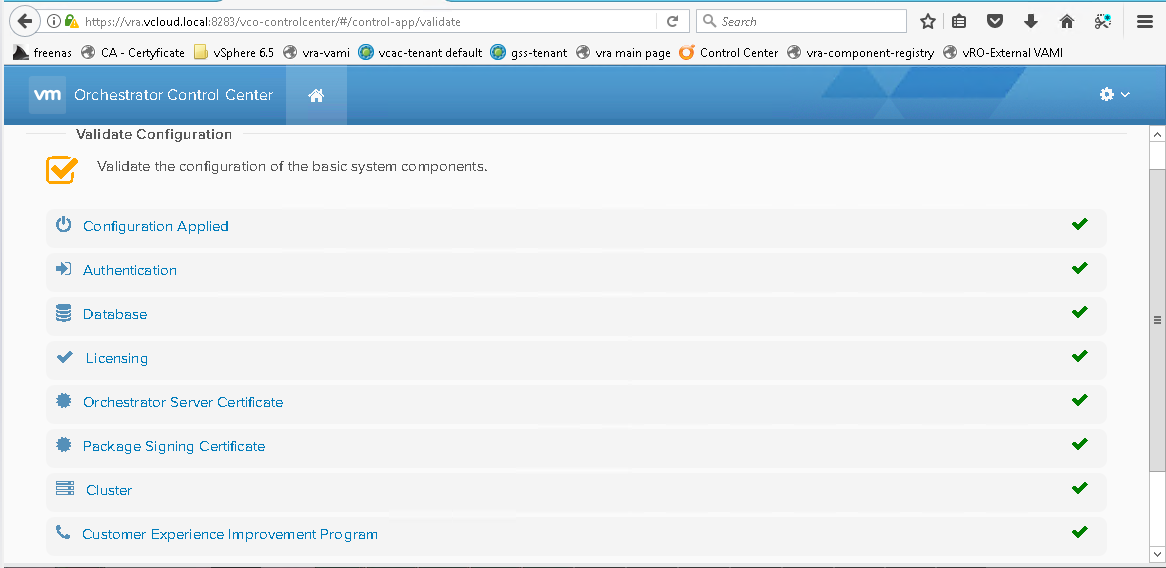
Task: Click green check for Cluster
Action: (1080, 488)
